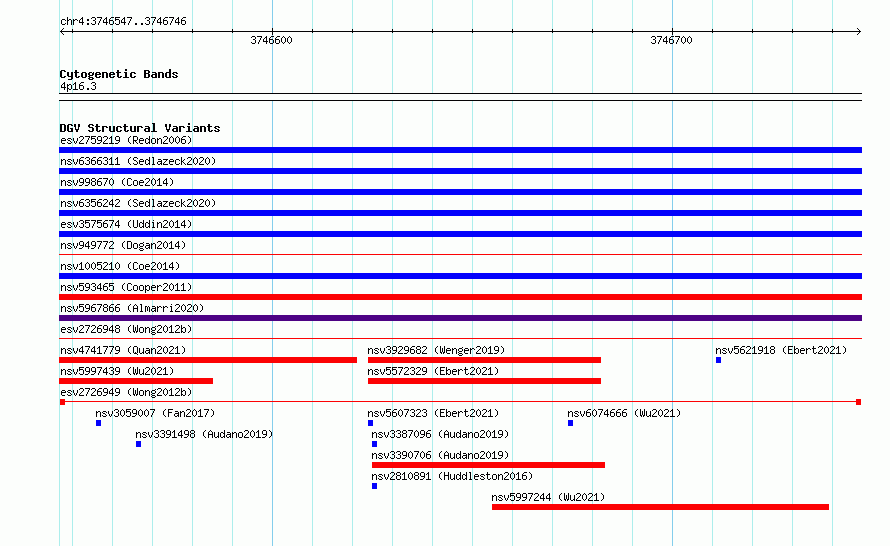Image resolution: width=890 pixels, height=546 pixels.
Task: Select the red bar under nsv5572329
Action: [484, 381]
